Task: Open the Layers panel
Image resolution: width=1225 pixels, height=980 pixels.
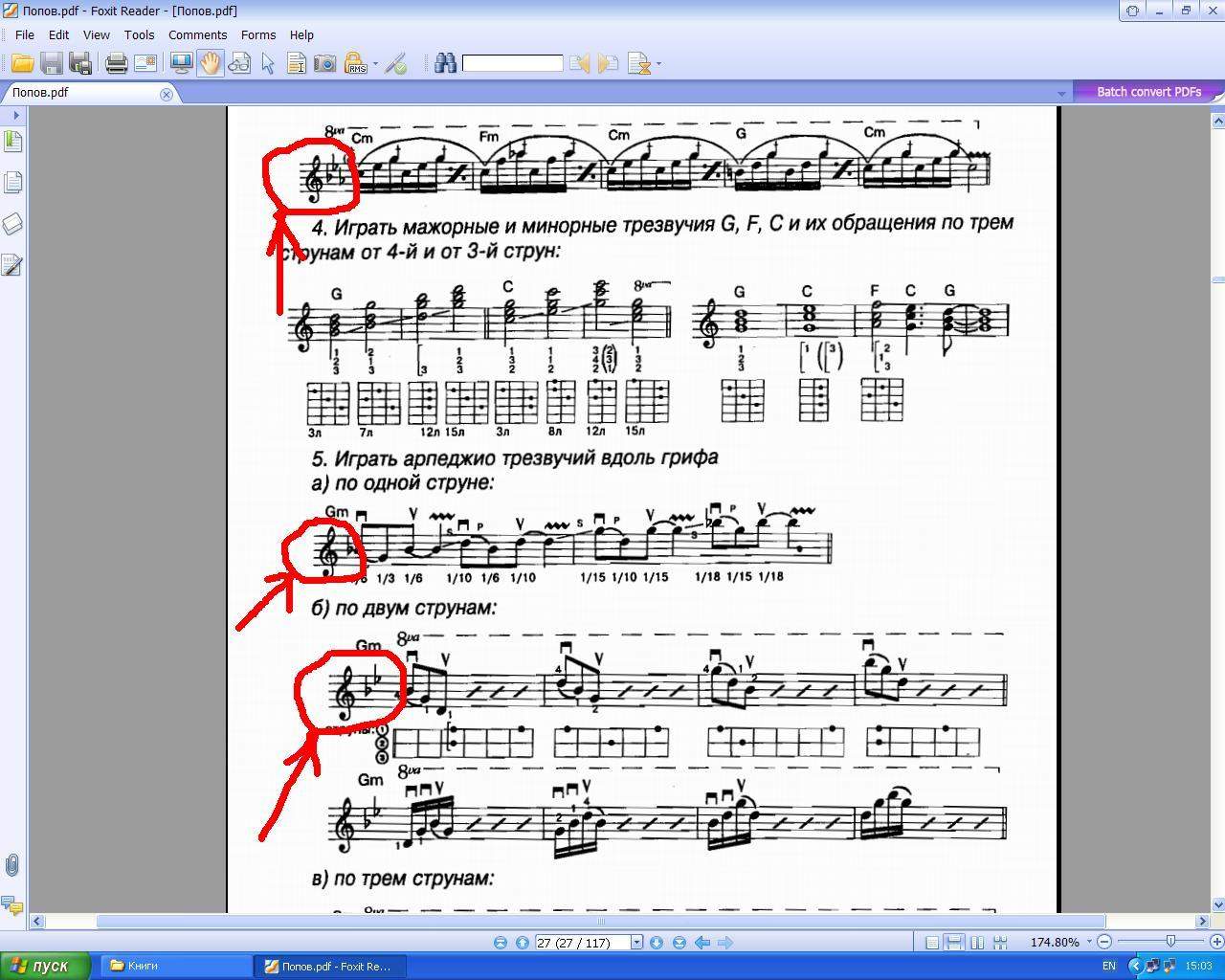Action: (12, 224)
